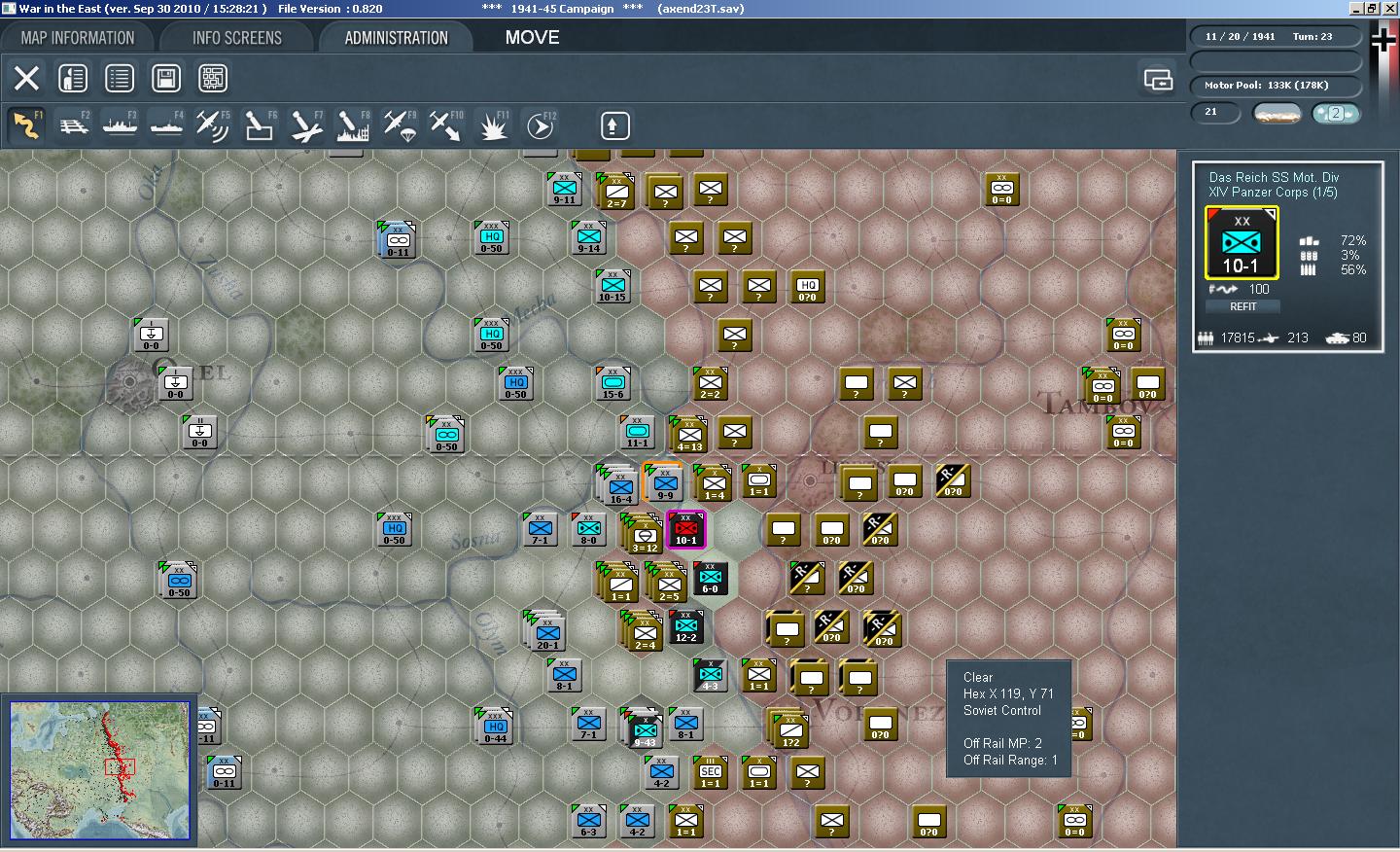Select the black 12-2 unit counter
Image resolution: width=1400 pixels, height=852 pixels.
[686, 626]
